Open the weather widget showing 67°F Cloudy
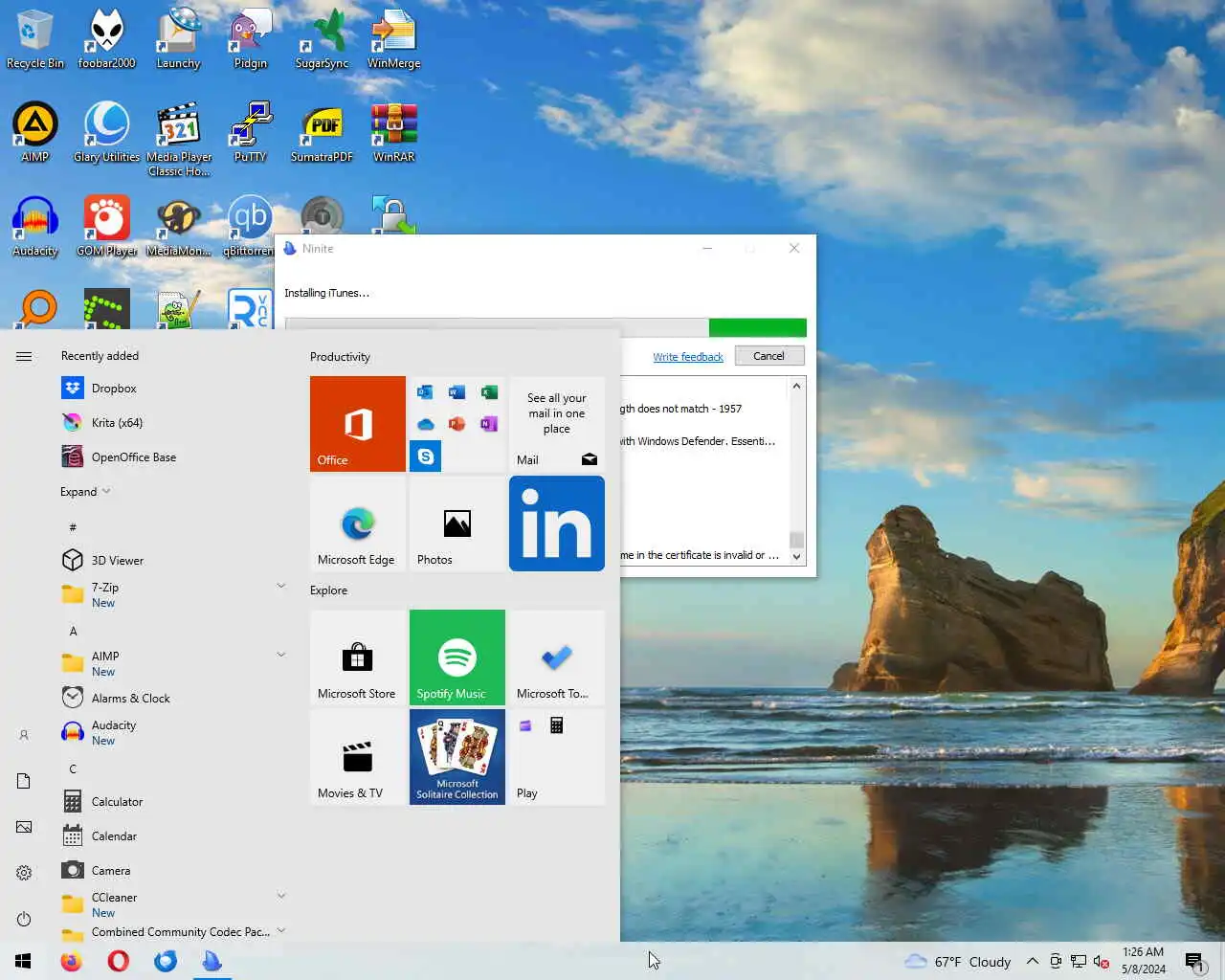The image size is (1225, 980). coord(958,961)
